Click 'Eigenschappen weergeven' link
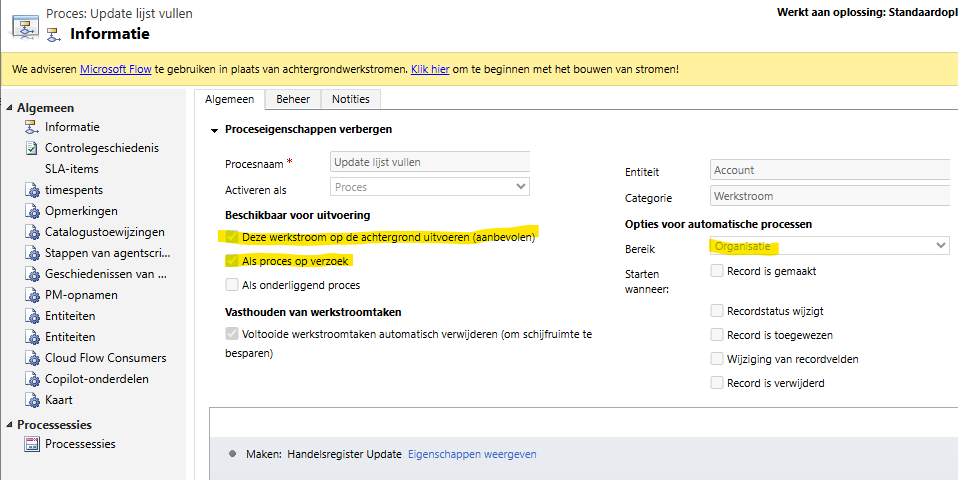Viewport: 958px width, 480px height. 472,454
